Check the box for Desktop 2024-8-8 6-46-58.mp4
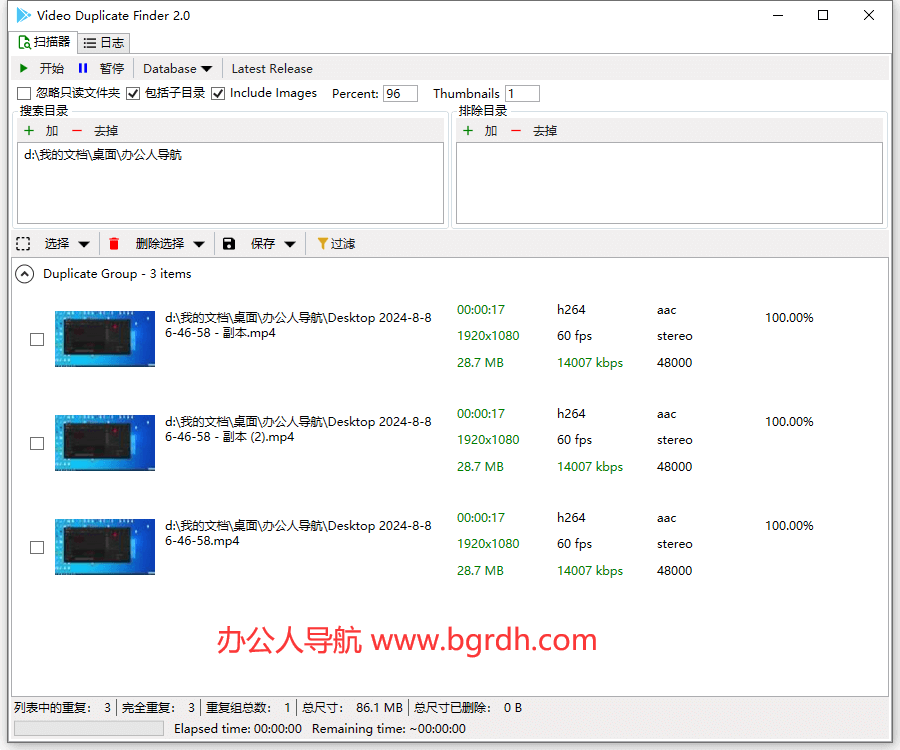The image size is (900, 750). 37,547
